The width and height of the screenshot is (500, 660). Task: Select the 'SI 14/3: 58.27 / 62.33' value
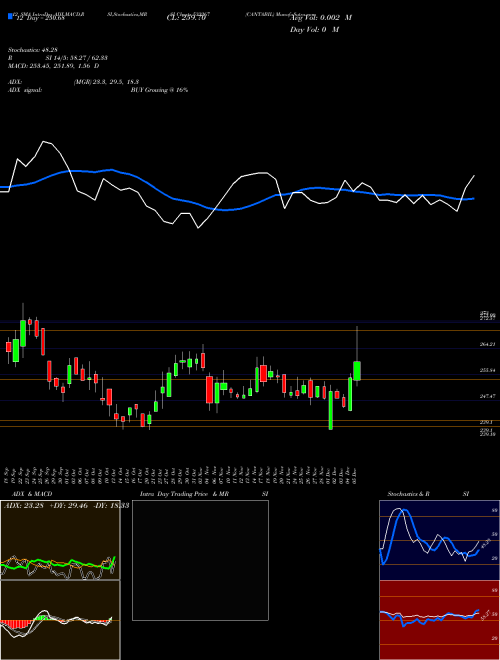77,58
